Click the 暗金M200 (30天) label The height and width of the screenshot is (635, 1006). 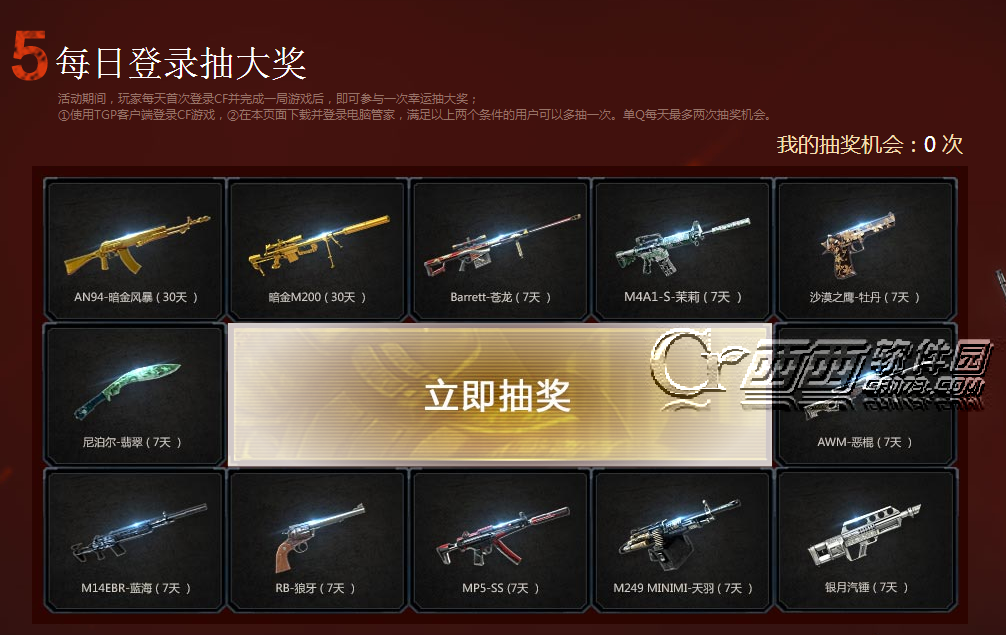[x=317, y=297]
